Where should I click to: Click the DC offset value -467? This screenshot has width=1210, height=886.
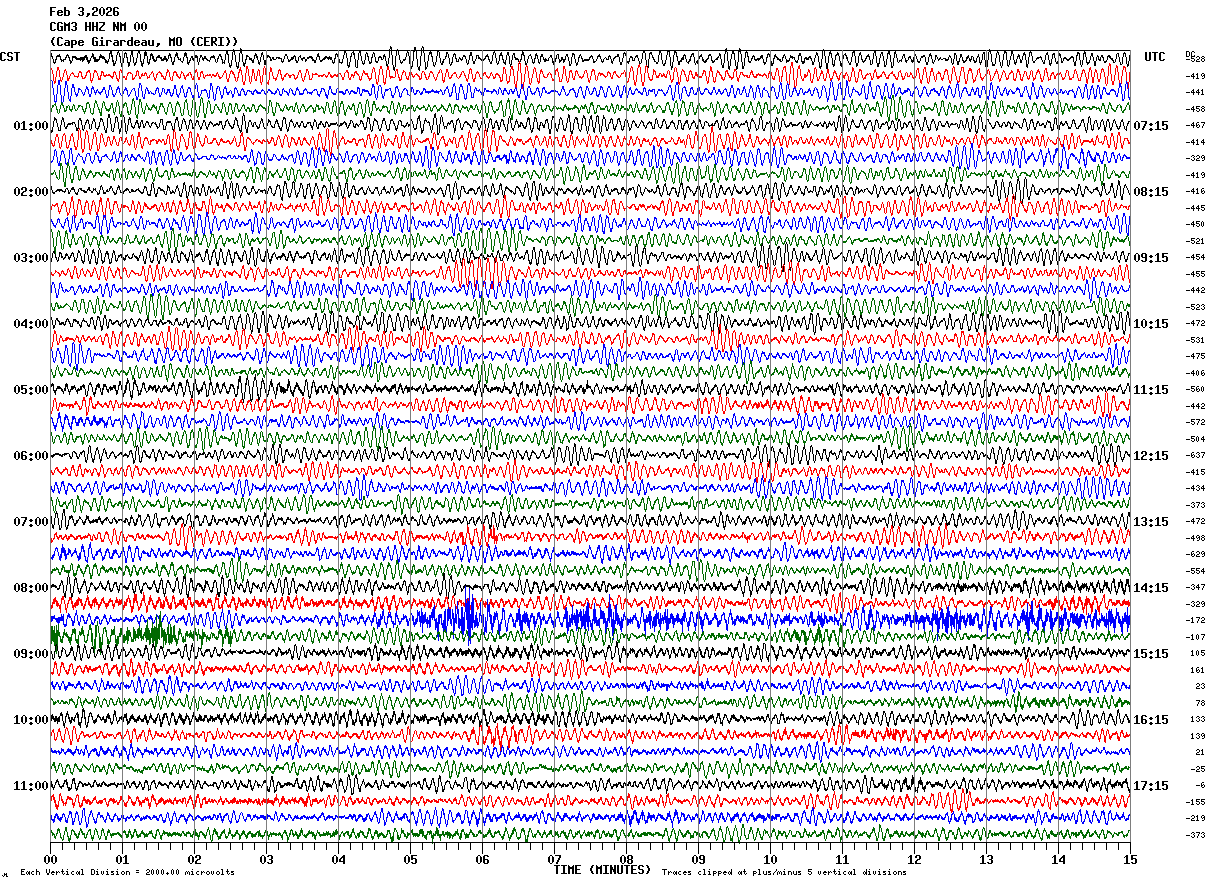[1195, 125]
